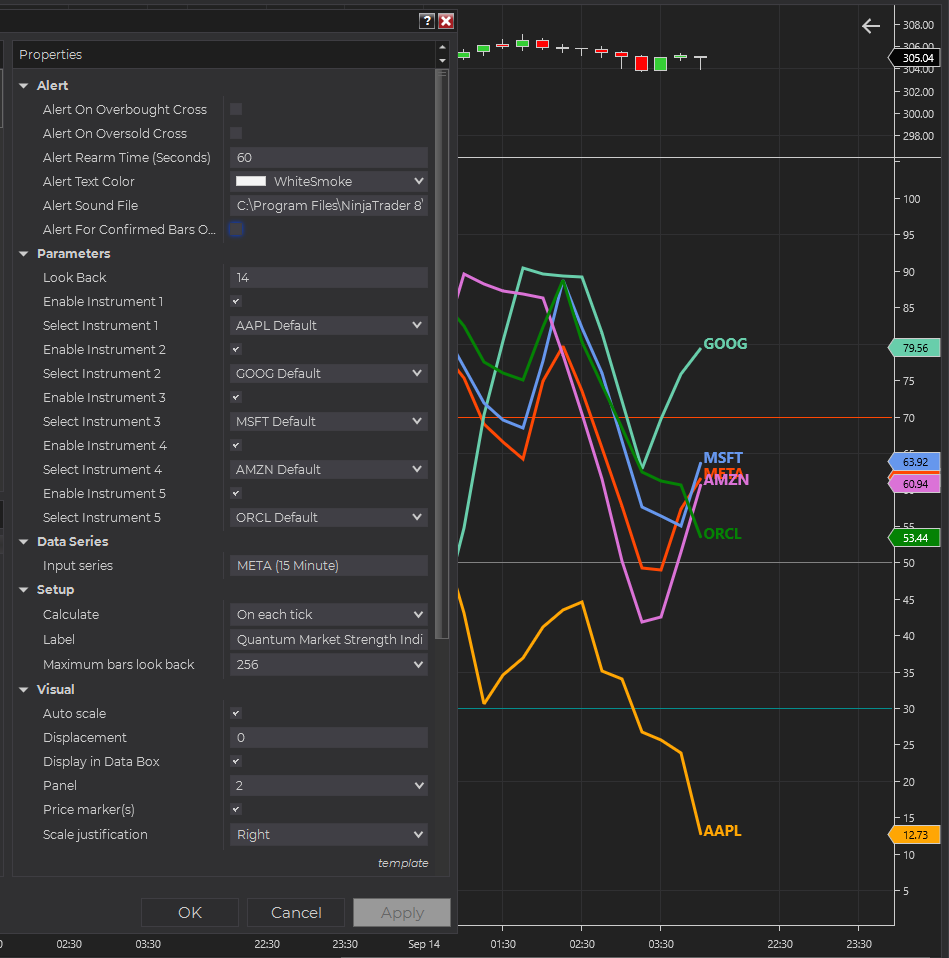
Task: Click the Displacement value field
Action: click(x=329, y=737)
